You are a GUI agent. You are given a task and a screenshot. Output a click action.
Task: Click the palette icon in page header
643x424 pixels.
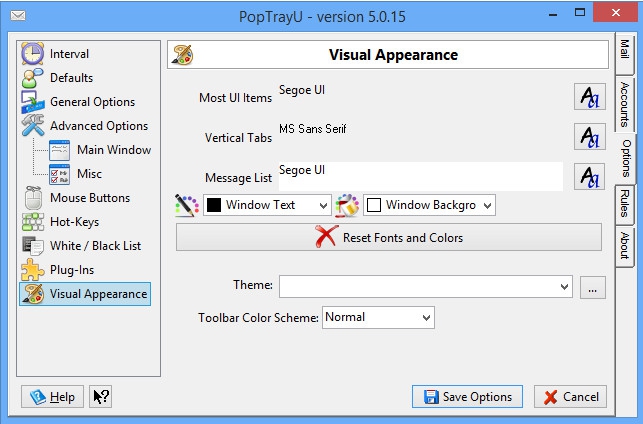[x=182, y=55]
